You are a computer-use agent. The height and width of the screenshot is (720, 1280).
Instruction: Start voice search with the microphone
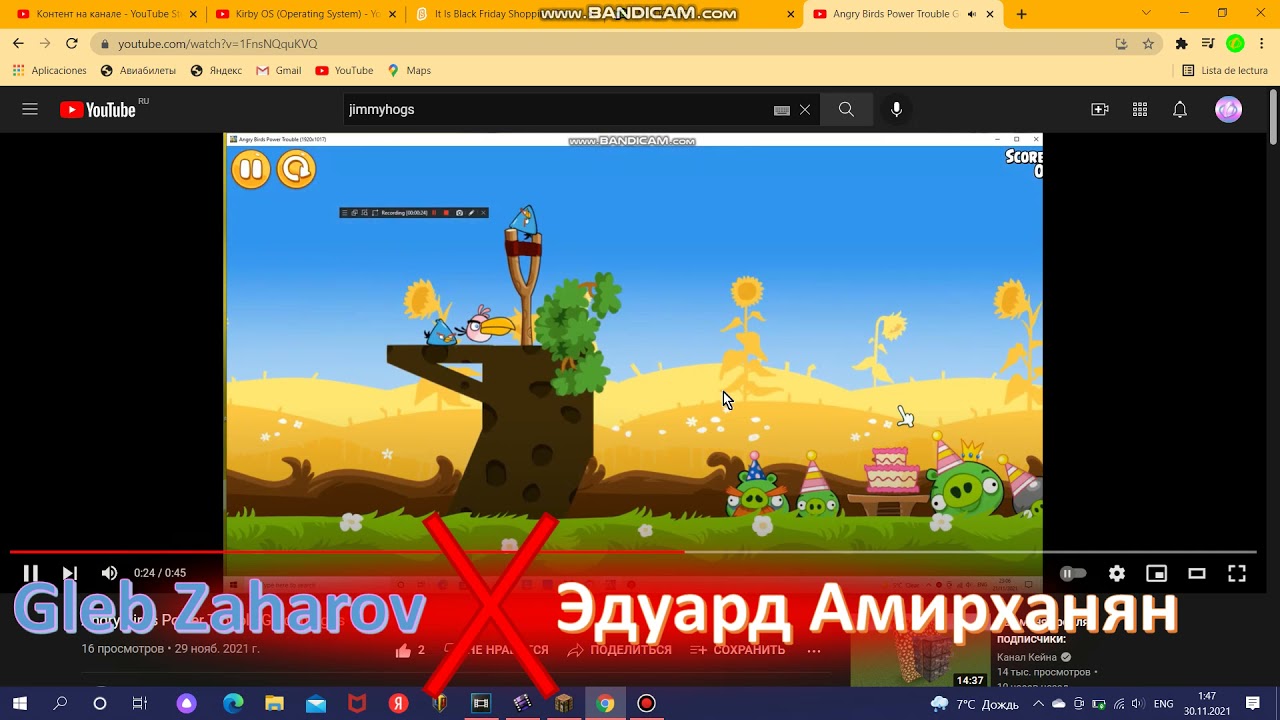point(897,110)
